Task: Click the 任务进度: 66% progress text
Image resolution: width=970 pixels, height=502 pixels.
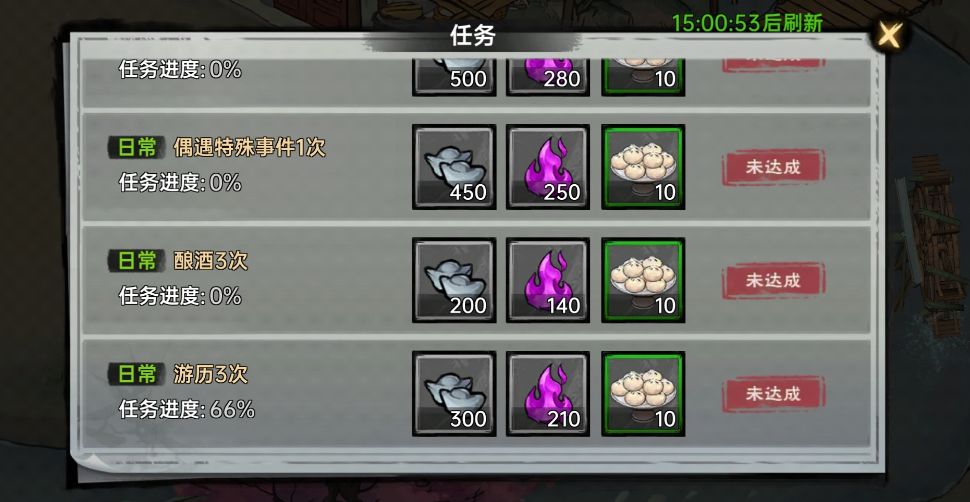Action: coord(187,409)
